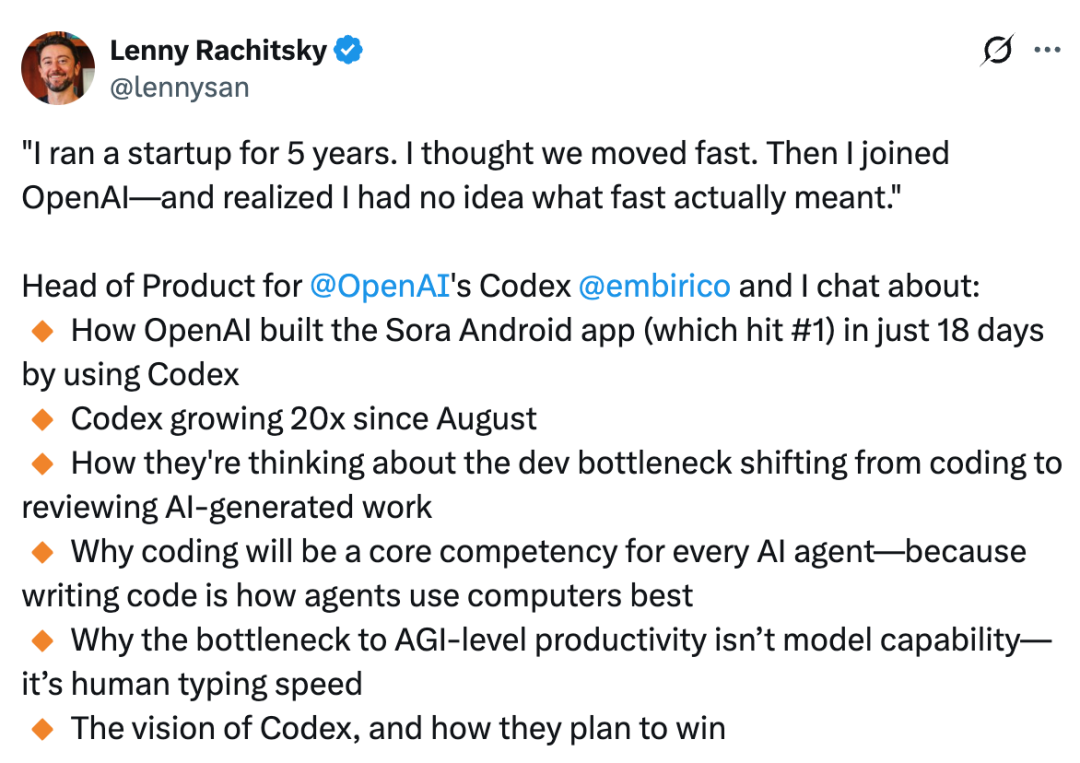Open the Grok explain-post slashed circle icon

(x=997, y=50)
